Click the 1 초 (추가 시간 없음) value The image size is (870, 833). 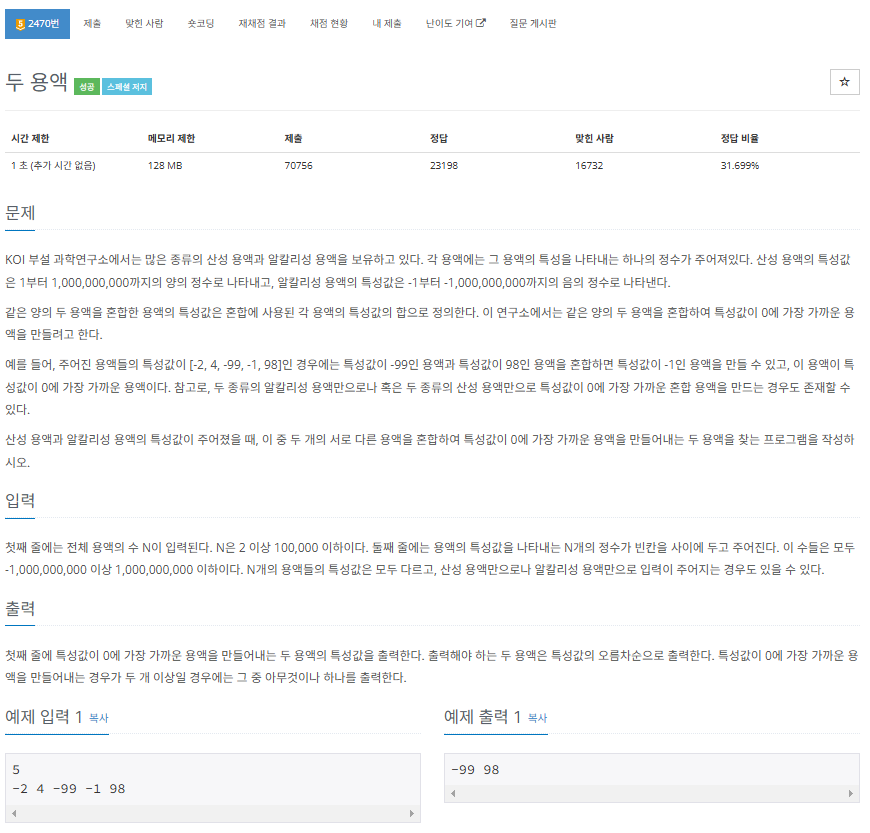pyautogui.click(x=53, y=165)
